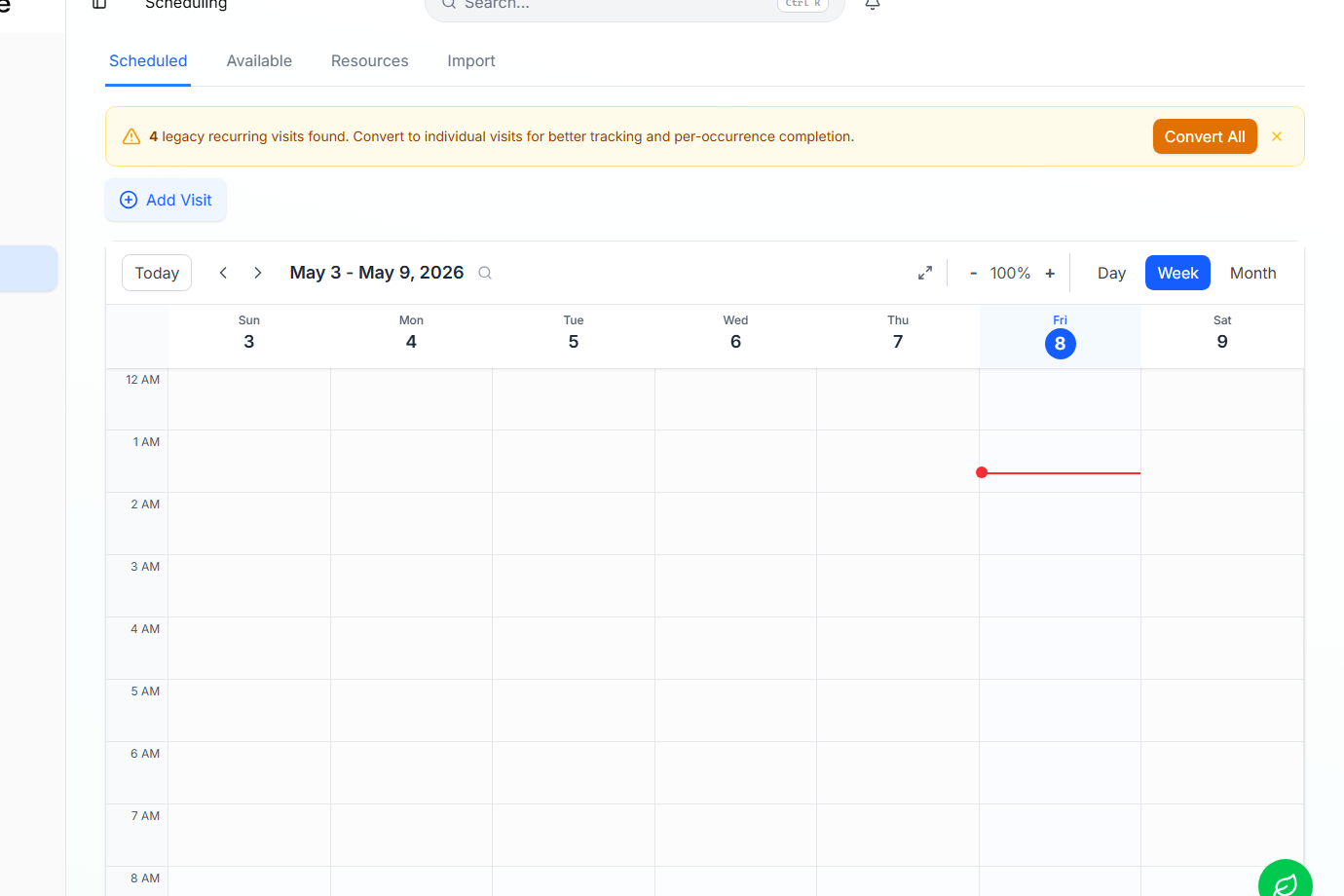Screen dimensions: 1344x896
Task: Go to the next week
Action: click(258, 273)
